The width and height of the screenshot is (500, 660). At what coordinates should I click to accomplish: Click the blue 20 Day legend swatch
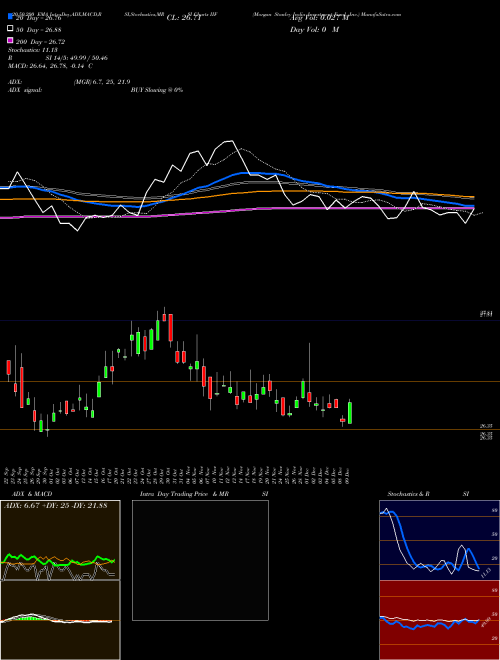pos(10,17)
